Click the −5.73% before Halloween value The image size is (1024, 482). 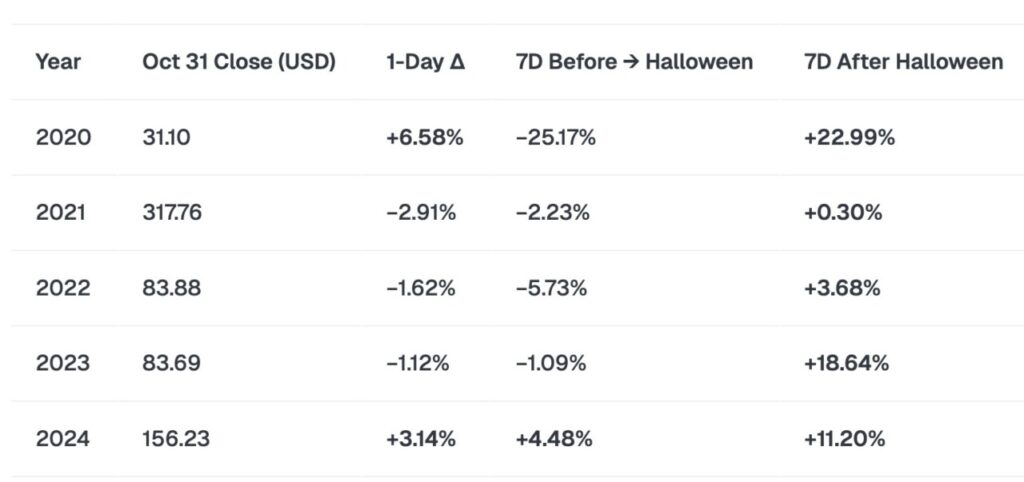click(x=551, y=288)
